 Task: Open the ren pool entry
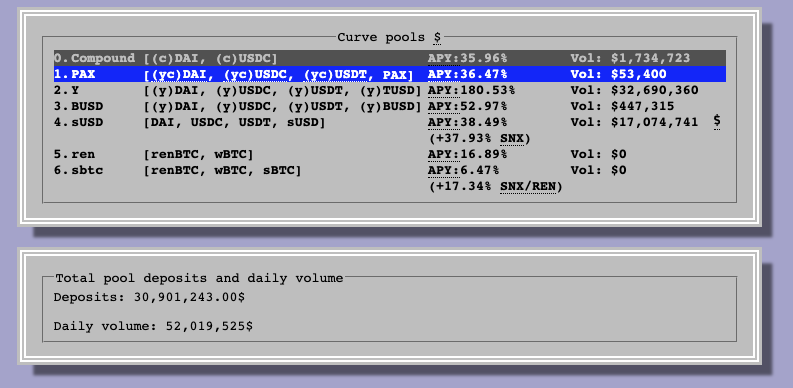click(390, 154)
